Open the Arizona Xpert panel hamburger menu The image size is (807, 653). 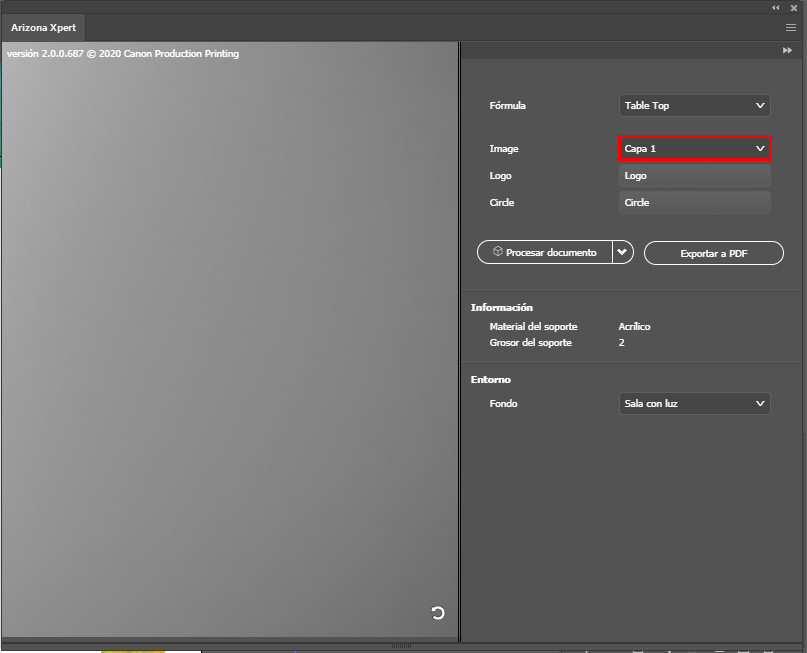point(791,28)
